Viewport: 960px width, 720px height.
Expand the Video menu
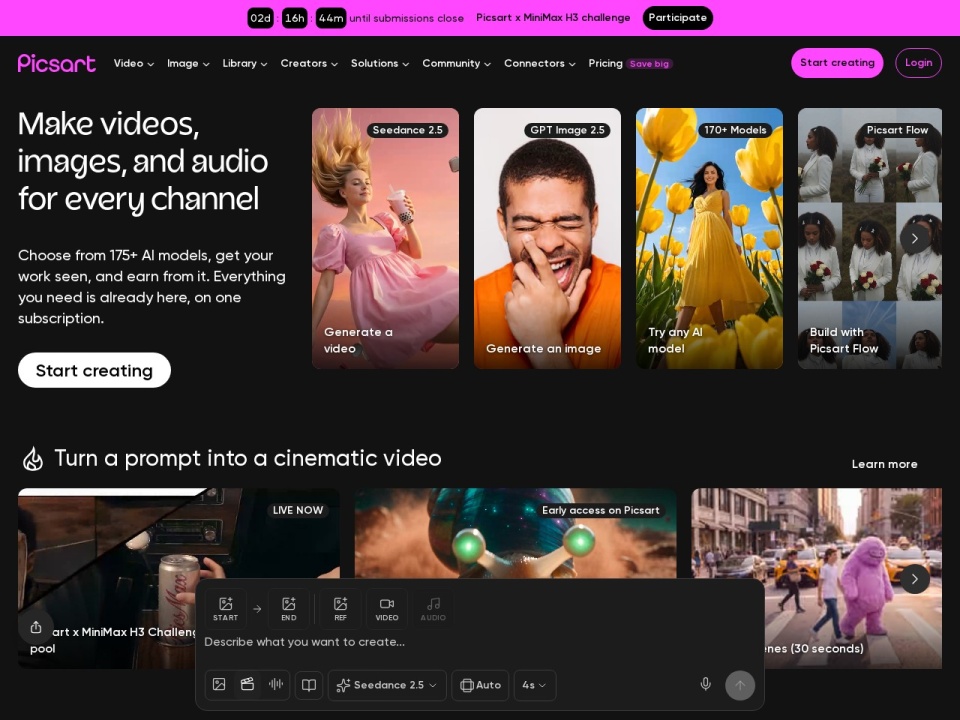(133, 63)
